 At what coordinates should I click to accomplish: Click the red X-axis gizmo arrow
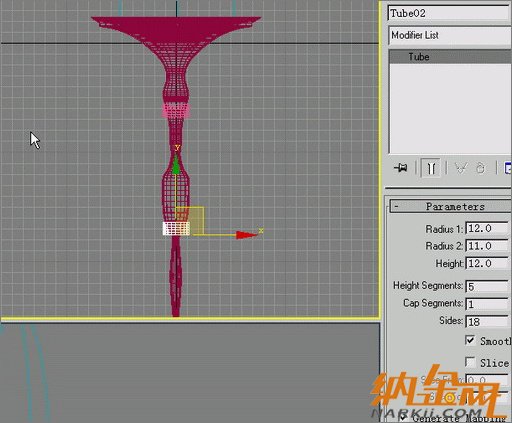point(247,235)
